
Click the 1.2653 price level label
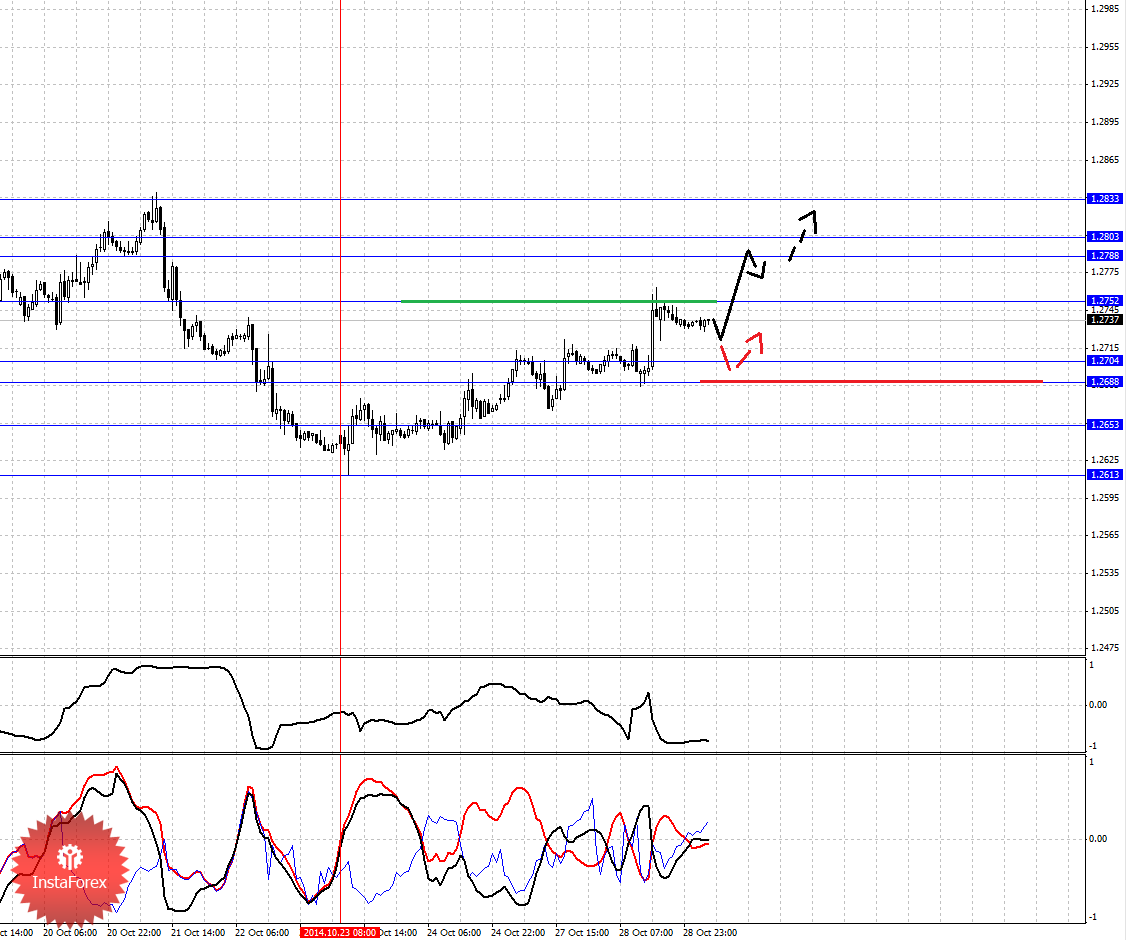coord(1105,425)
